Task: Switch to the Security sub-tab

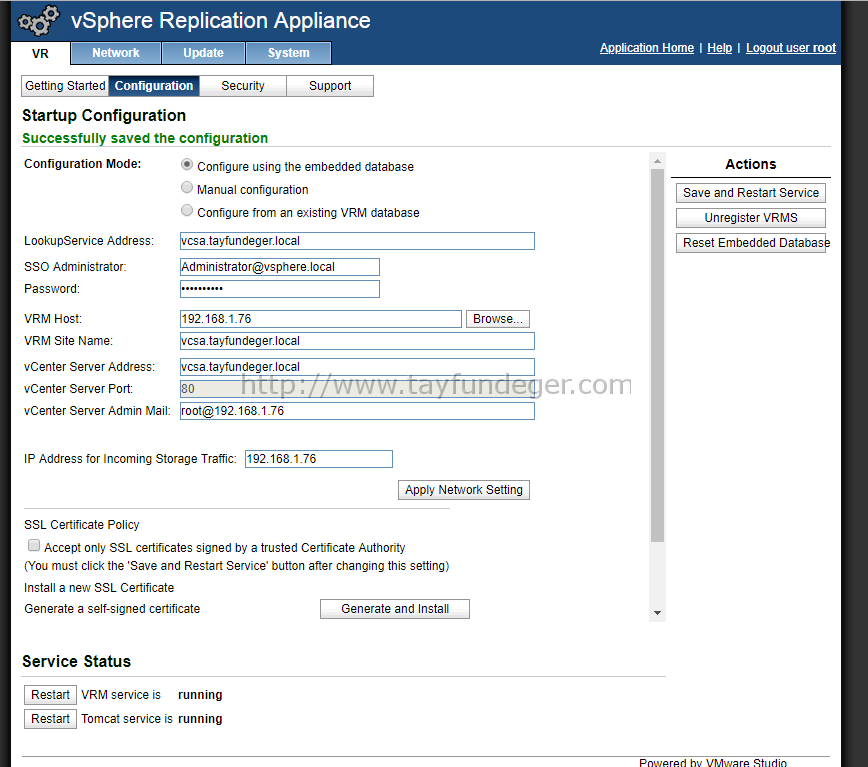Action: click(242, 86)
